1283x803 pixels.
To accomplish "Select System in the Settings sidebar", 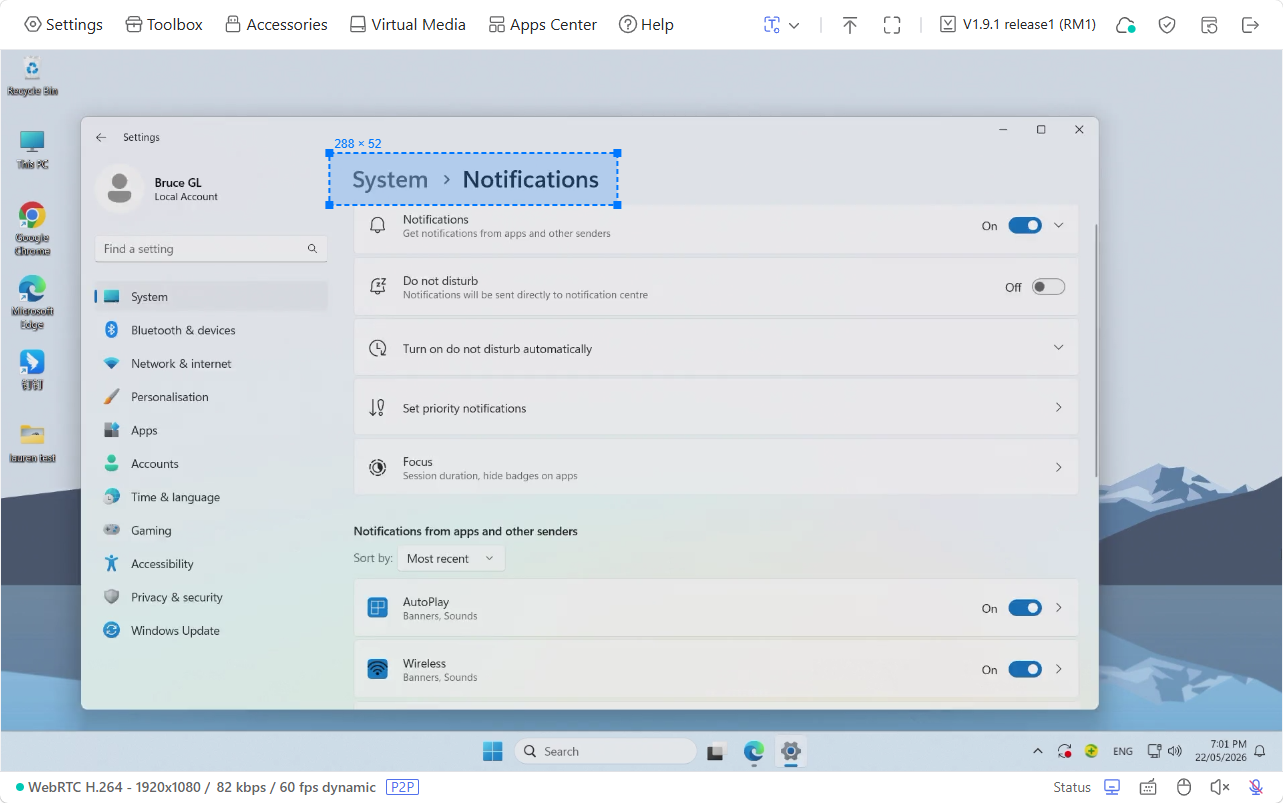I will pos(211,297).
